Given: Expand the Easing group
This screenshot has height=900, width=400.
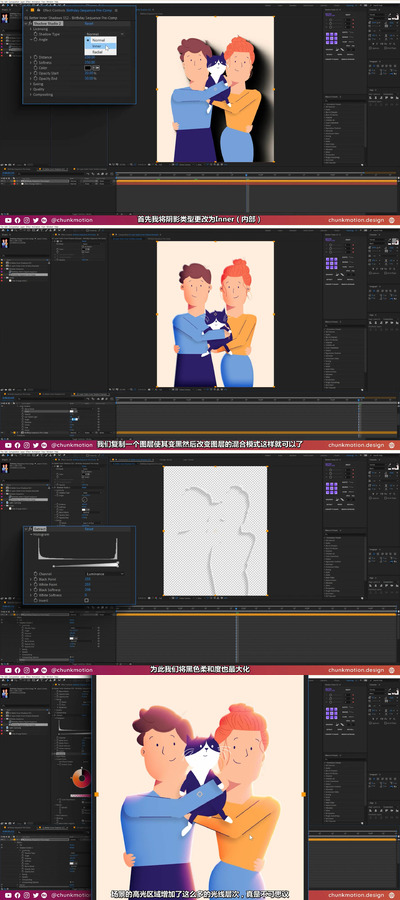Looking at the screenshot, I should tap(30, 84).
